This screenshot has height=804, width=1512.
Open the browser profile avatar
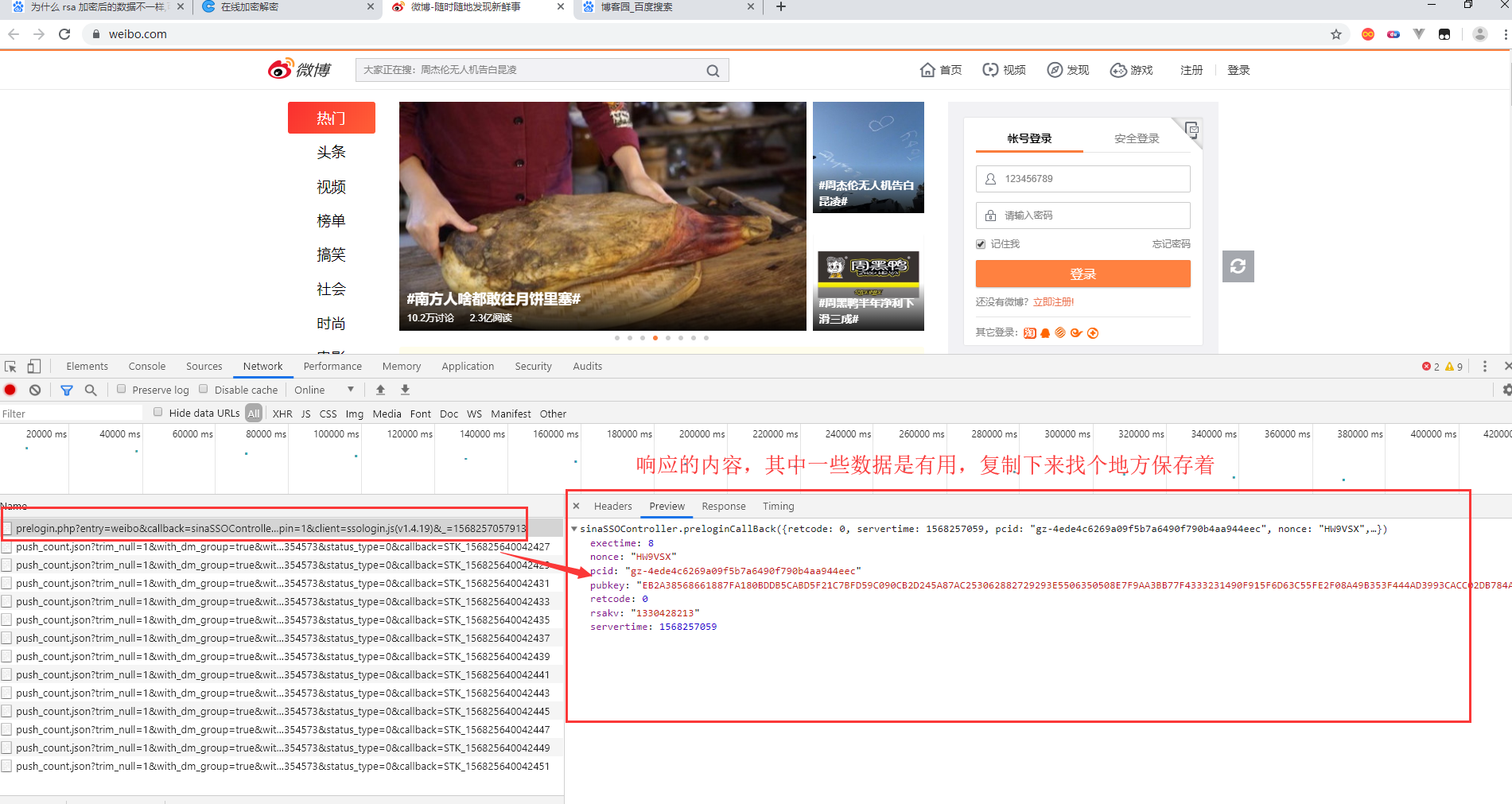(1480, 34)
